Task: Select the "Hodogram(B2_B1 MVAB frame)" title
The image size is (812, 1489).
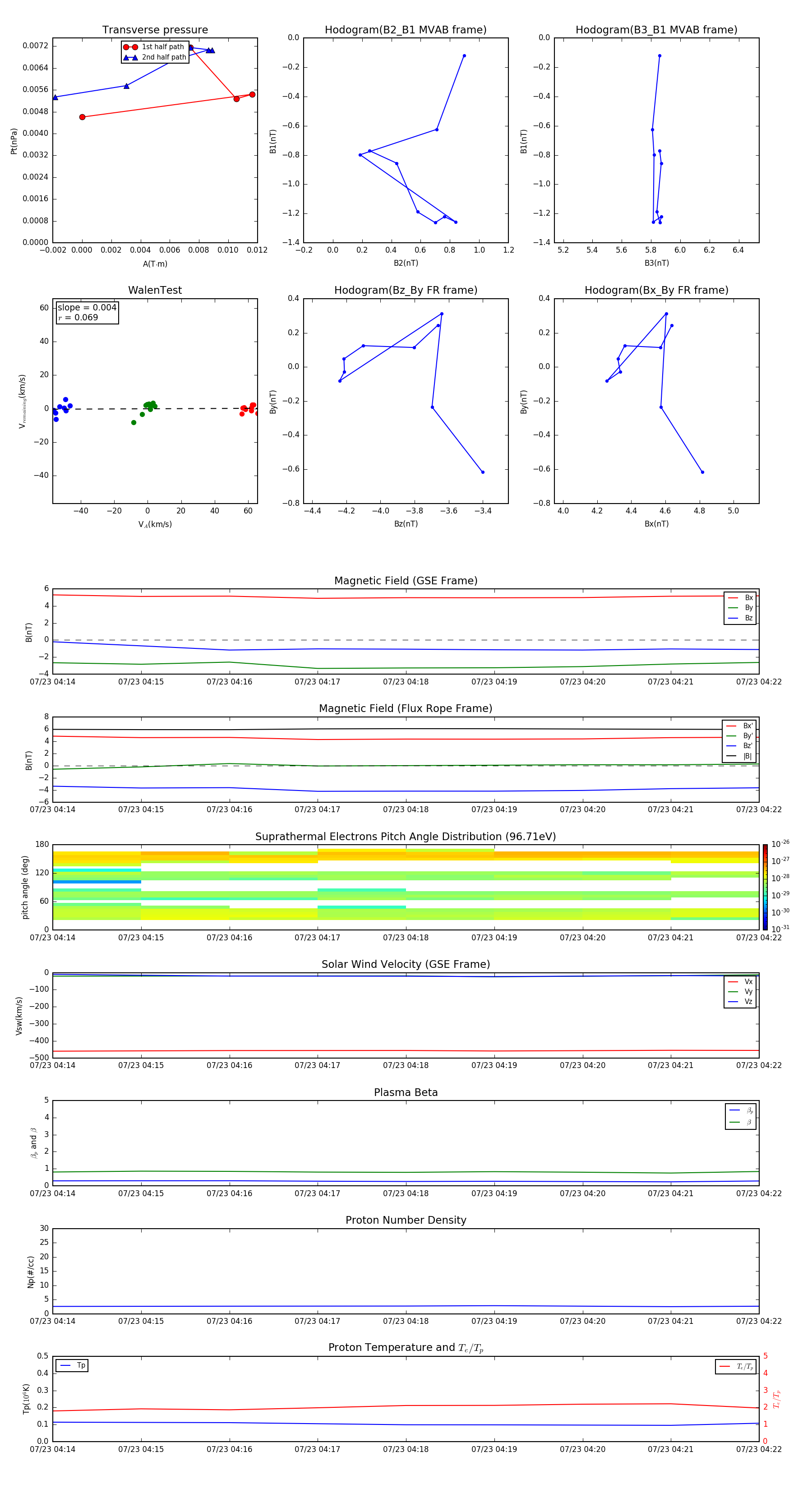Action: tap(406, 30)
